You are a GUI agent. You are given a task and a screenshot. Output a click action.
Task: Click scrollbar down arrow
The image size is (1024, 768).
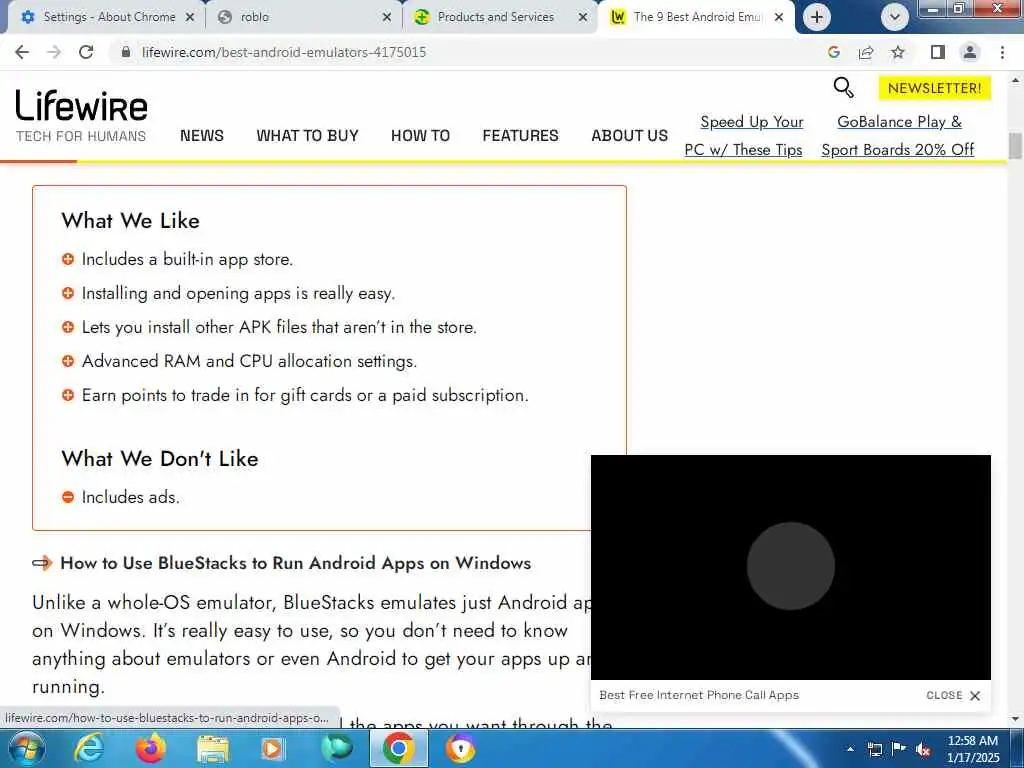pos(1015,719)
